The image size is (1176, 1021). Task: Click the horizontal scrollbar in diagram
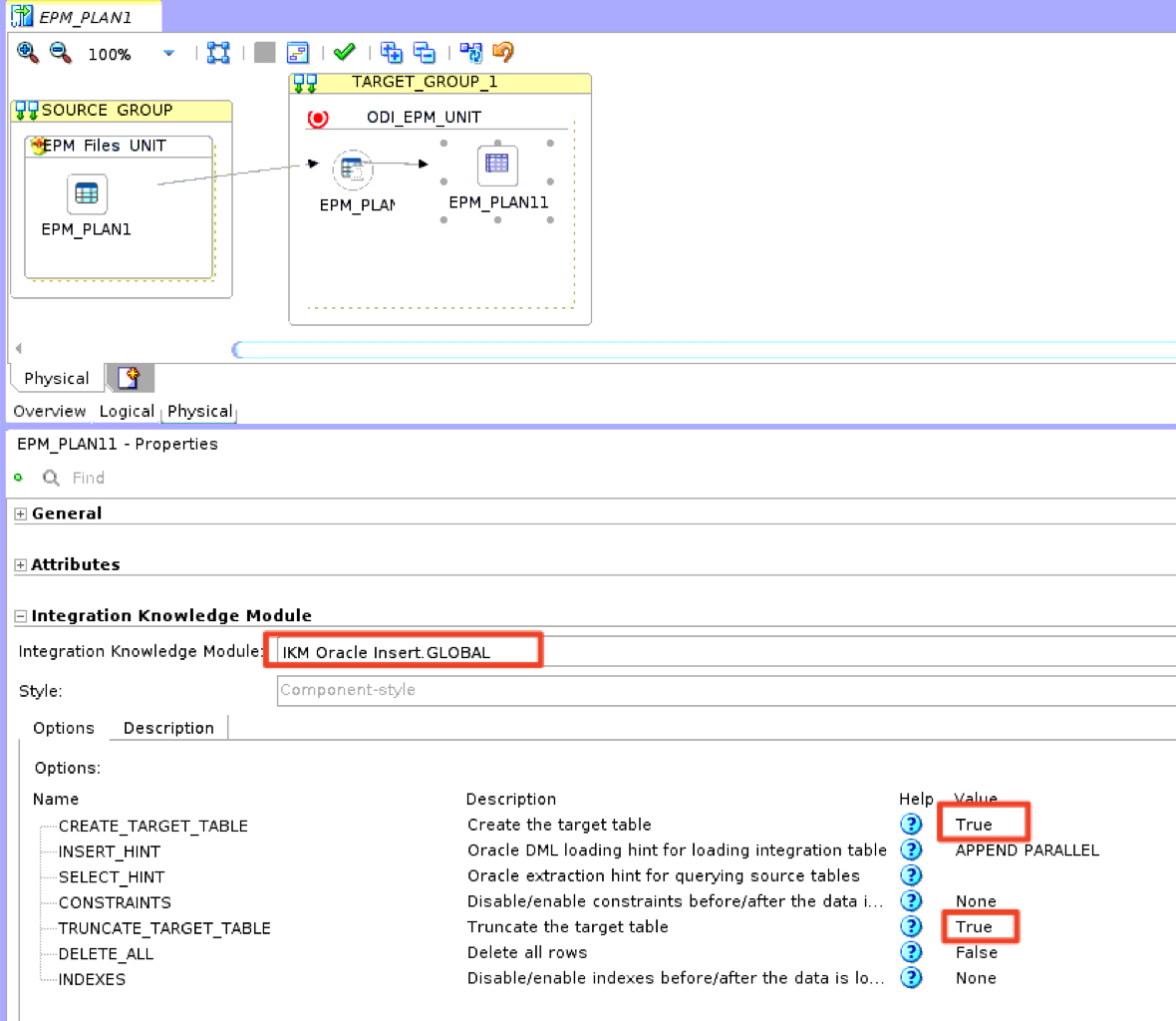(698, 349)
